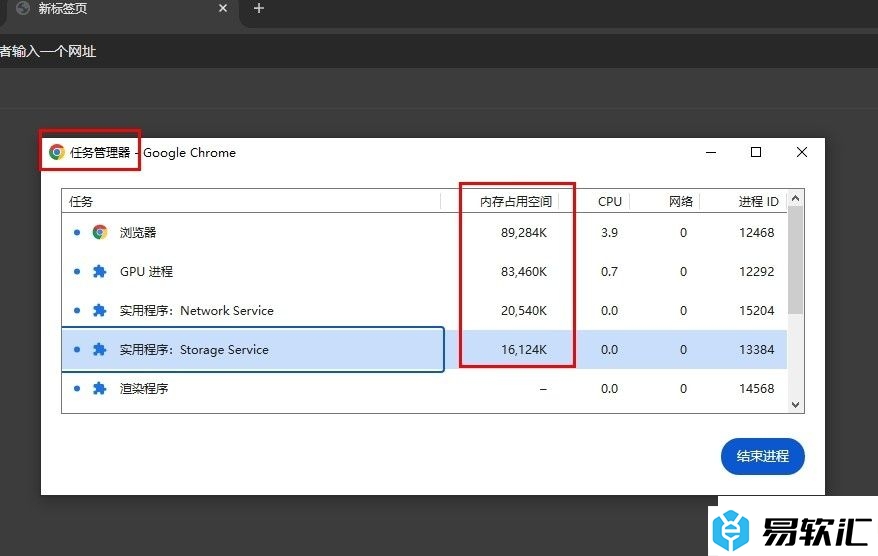Click the puzzle icon beside 渲染程序
Screen dimensions: 878x556
tap(100, 388)
